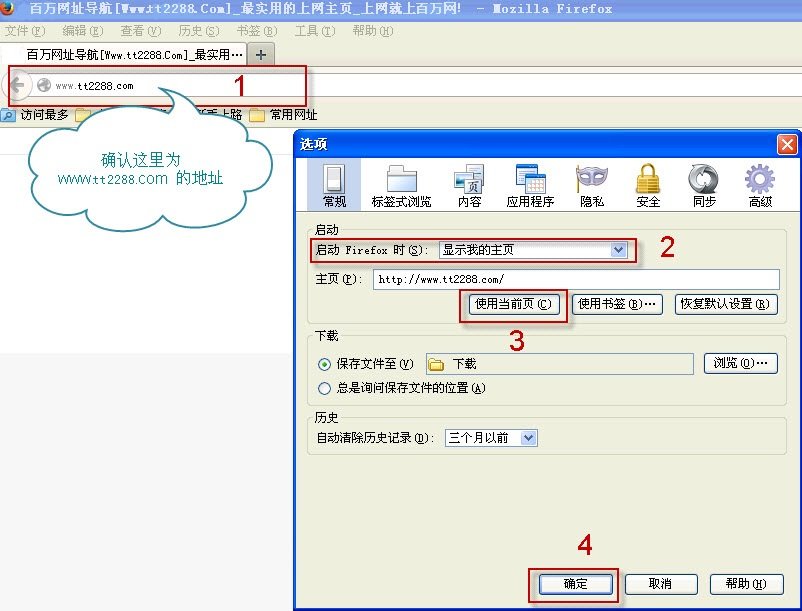Open the 高级 (Advanced) gear panel

point(760,186)
